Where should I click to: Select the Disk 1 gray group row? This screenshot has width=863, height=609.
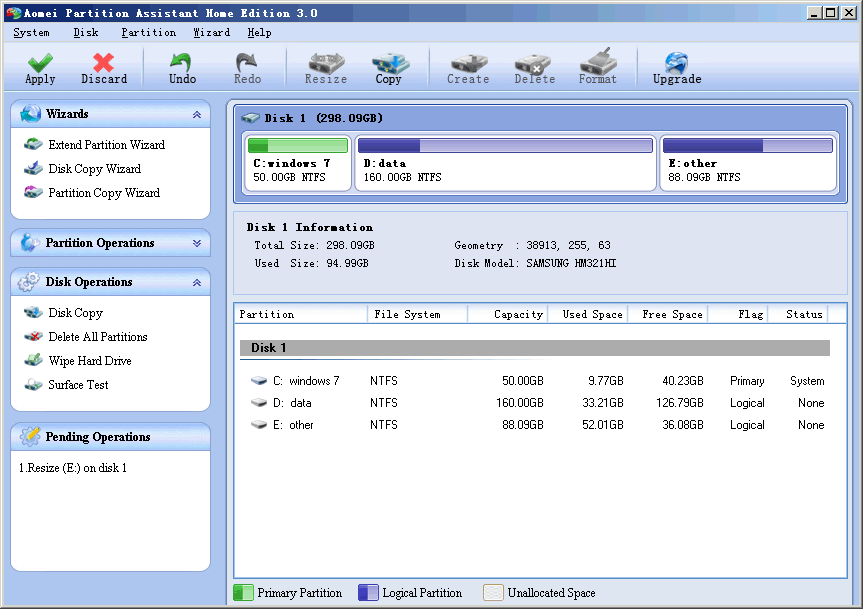point(534,348)
